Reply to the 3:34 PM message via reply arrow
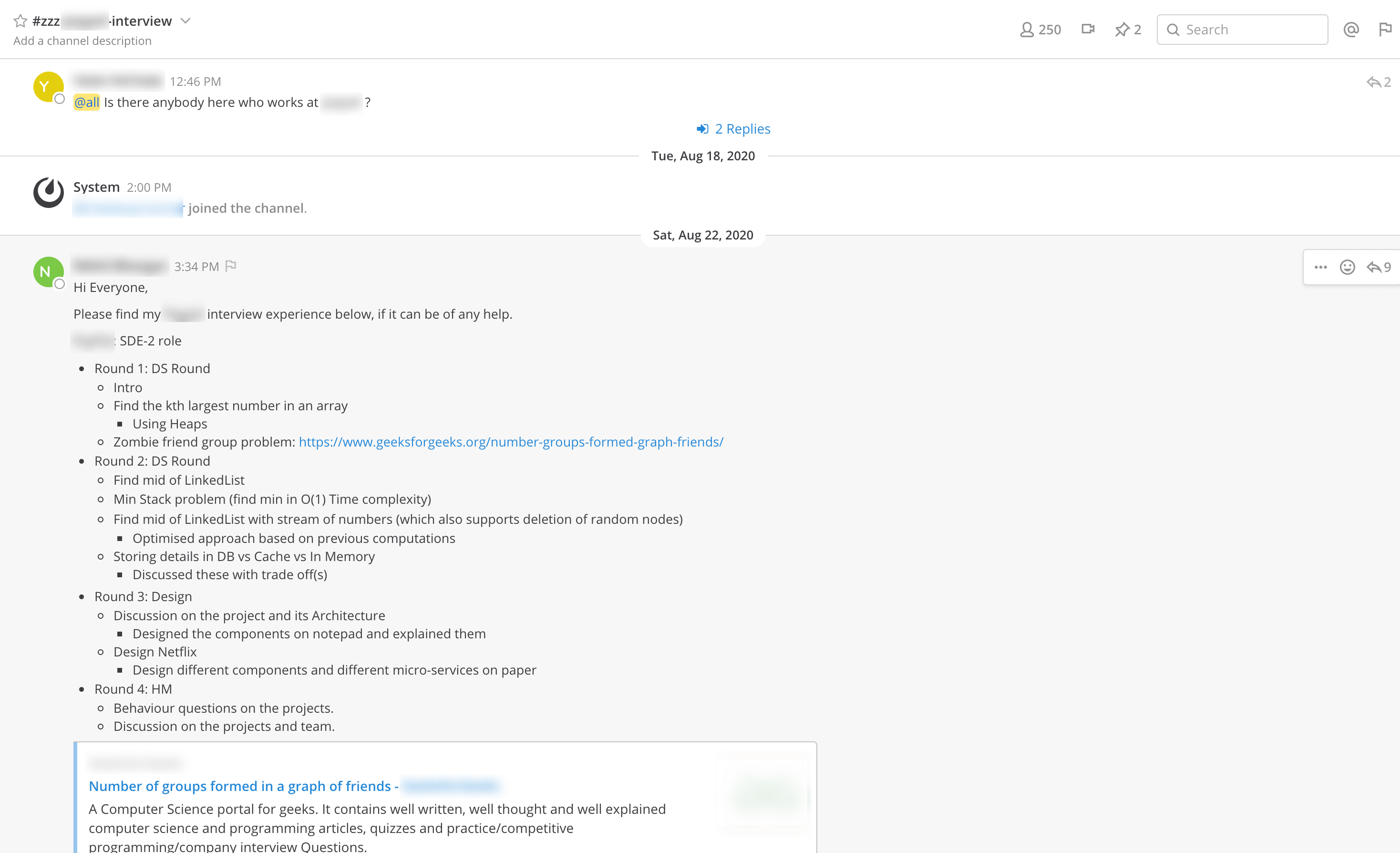 click(x=1375, y=267)
